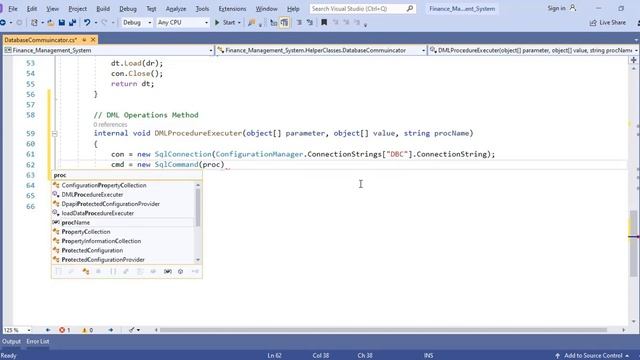The height and width of the screenshot is (360, 640).
Task: Switch to the DatabaseCommunicator.cs tab
Action: click(40, 40)
